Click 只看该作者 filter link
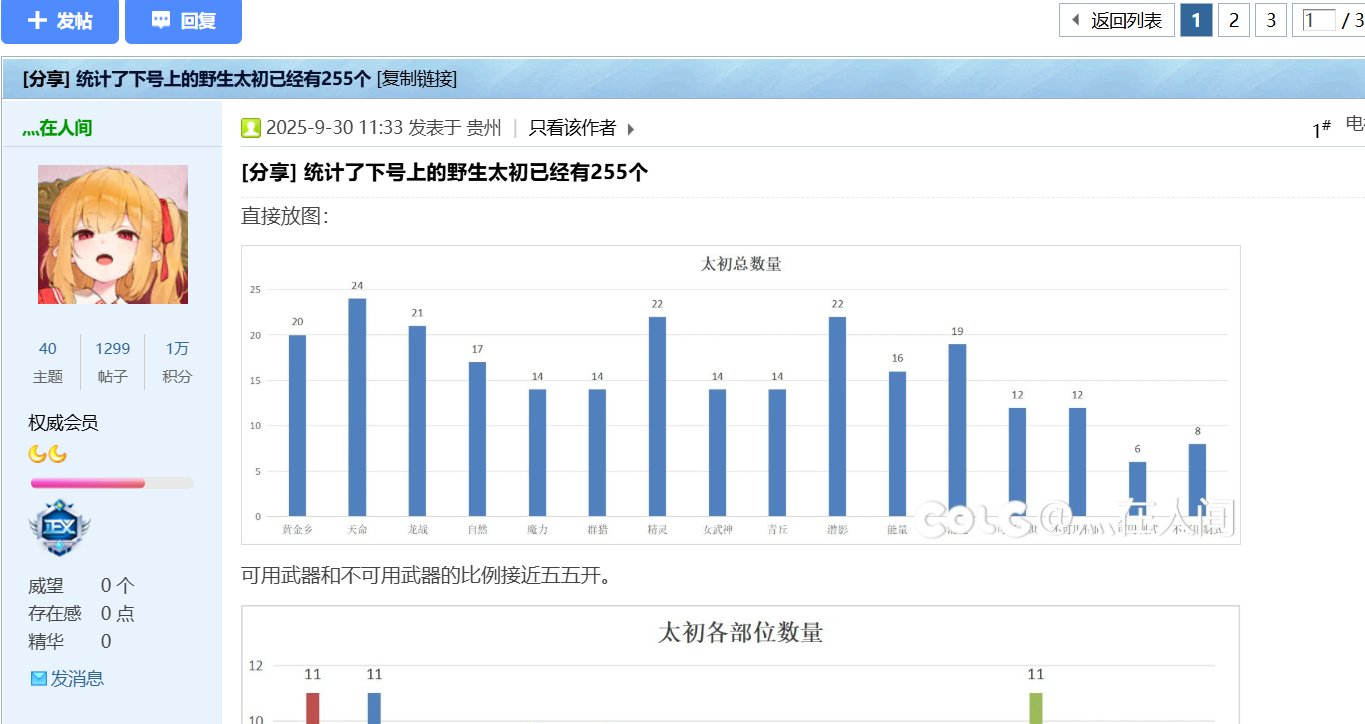1365x724 pixels. 572,128
